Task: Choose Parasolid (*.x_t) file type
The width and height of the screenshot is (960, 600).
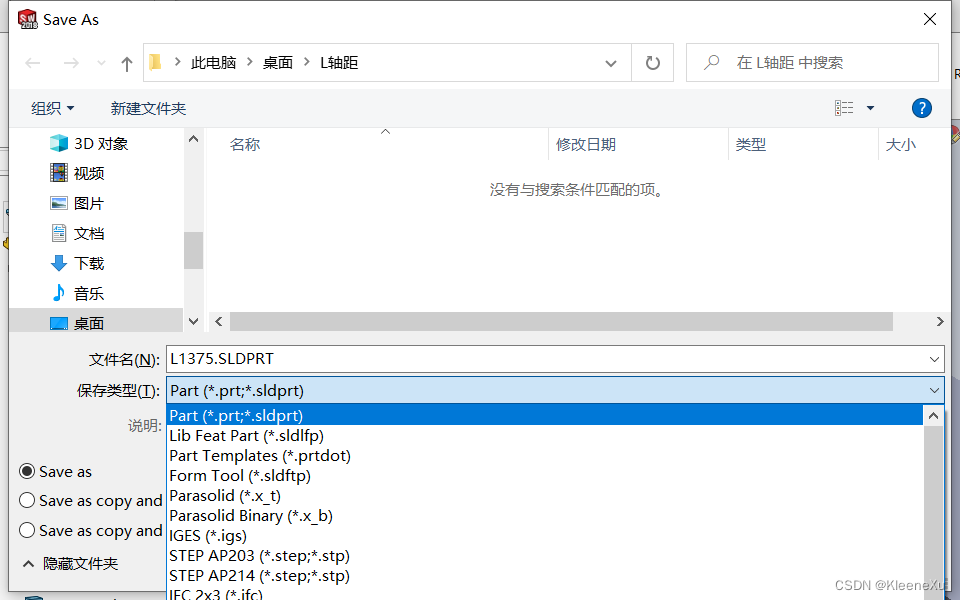Action: [225, 495]
